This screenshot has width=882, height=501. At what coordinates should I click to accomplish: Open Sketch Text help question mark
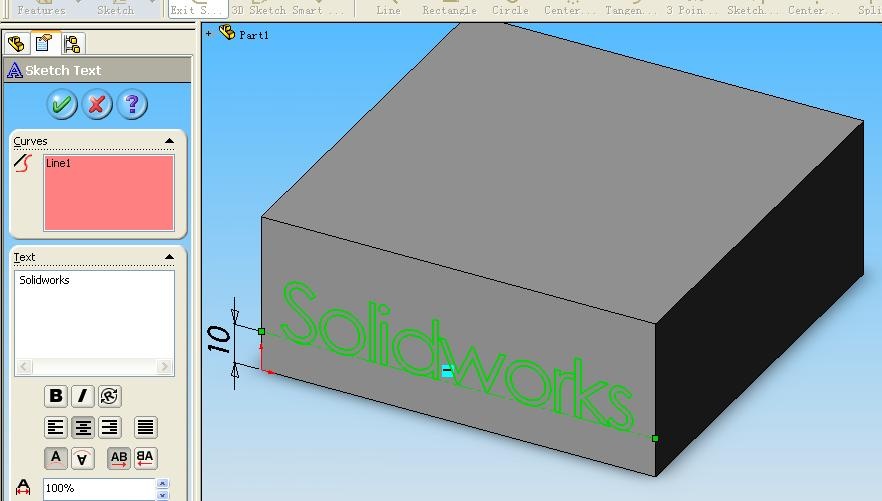click(132, 105)
